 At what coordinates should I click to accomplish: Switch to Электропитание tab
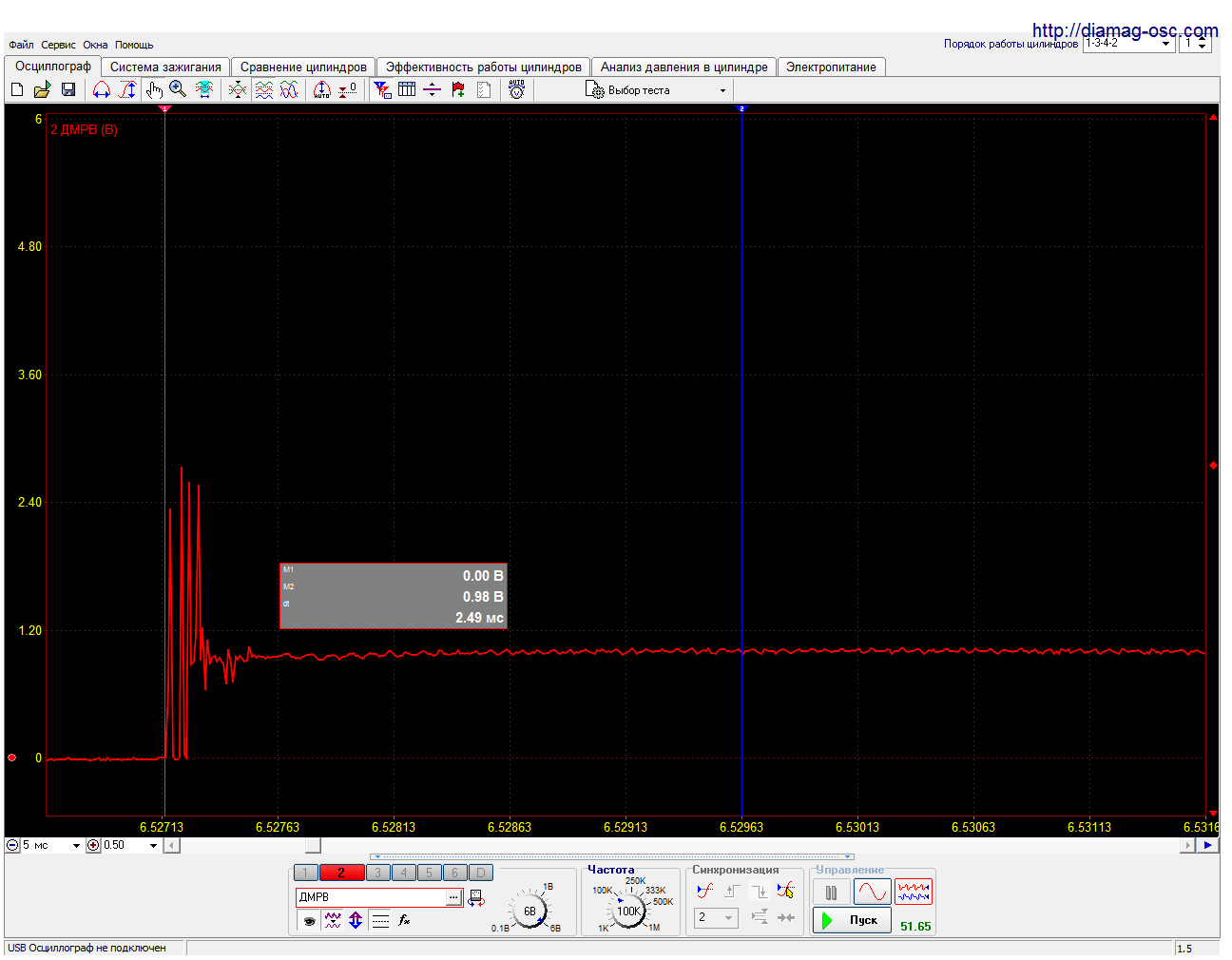[x=831, y=67]
